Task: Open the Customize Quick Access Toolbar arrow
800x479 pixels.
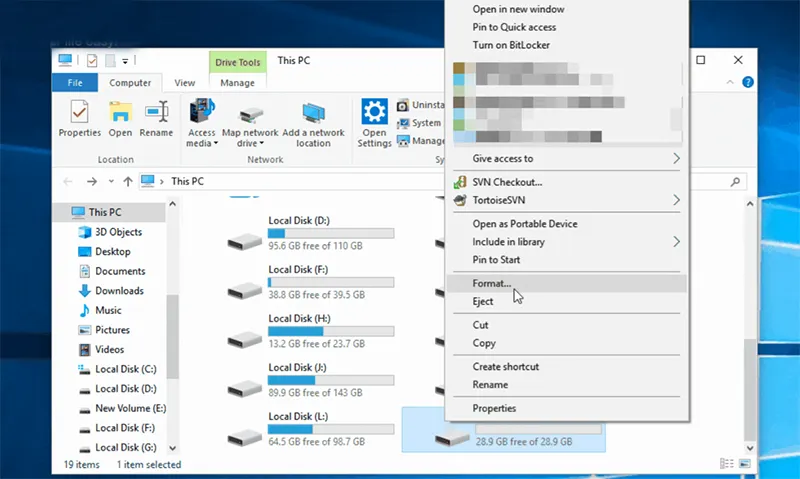Action: 125,61
